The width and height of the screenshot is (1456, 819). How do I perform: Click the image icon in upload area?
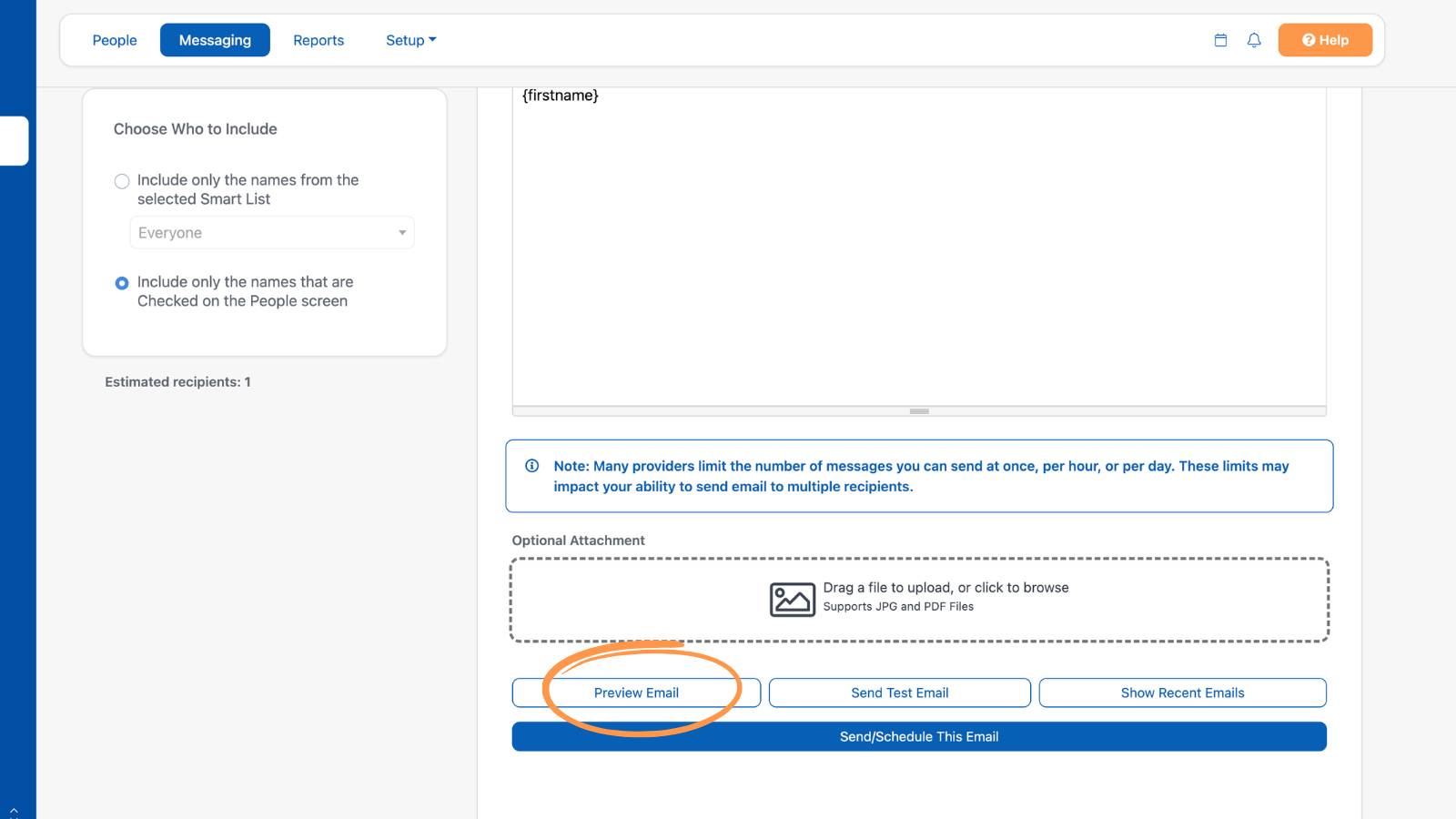793,600
